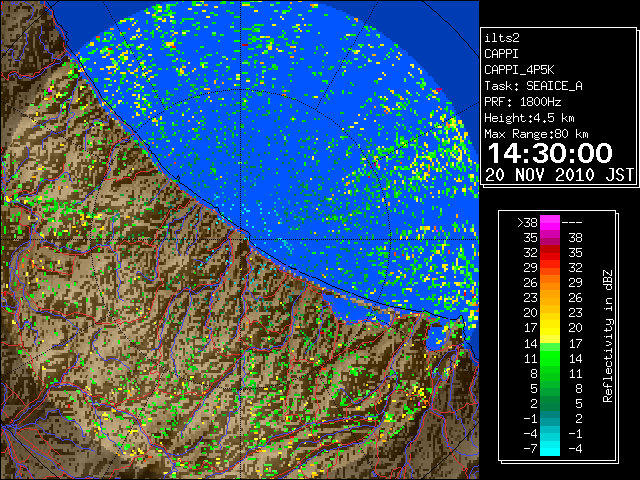Click the 'ilts2' site label
This screenshot has height=480, width=640.
coord(502,38)
